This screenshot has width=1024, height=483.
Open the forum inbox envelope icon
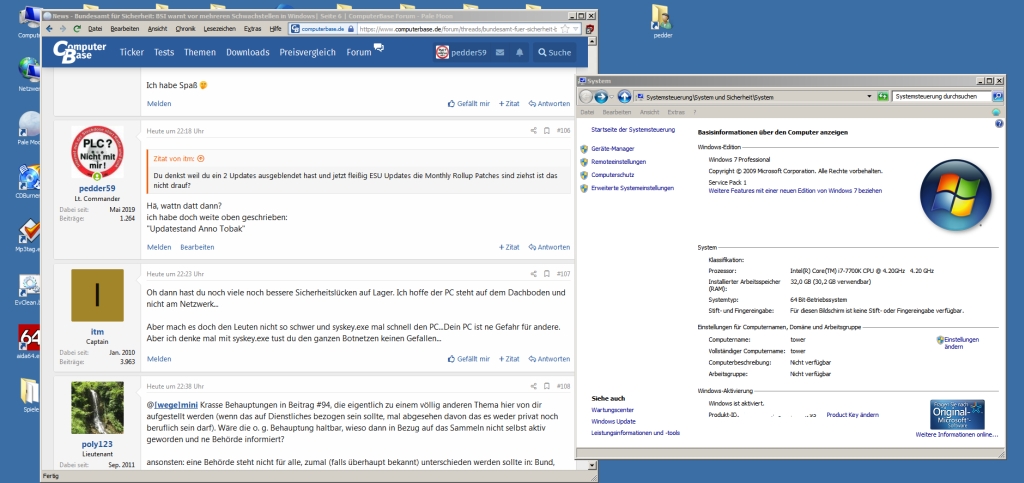click(x=500, y=52)
